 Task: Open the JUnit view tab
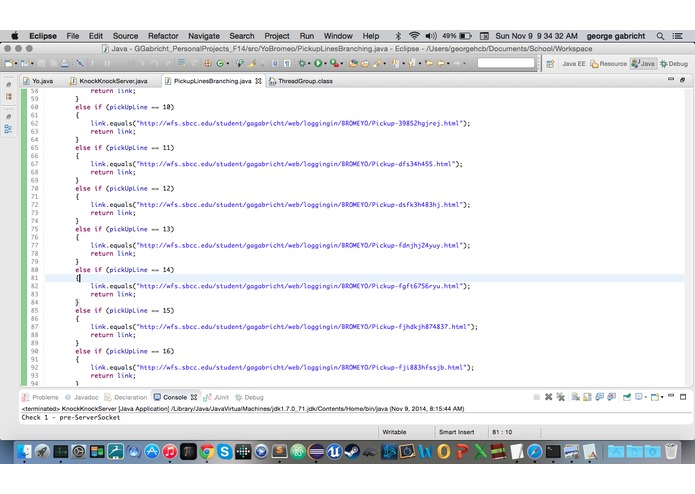(216, 397)
